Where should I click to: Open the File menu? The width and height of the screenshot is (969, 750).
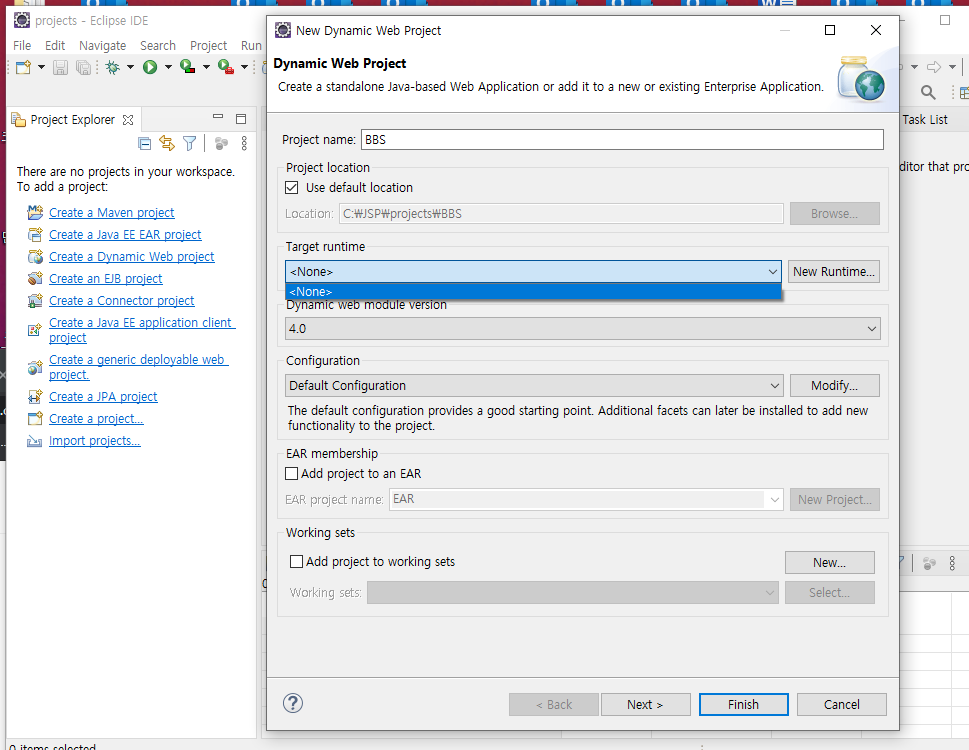(x=22, y=46)
